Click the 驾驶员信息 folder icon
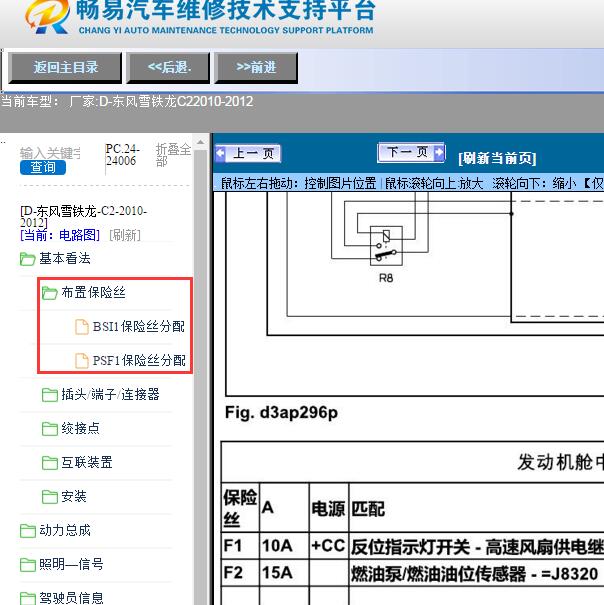 [x=27, y=599]
